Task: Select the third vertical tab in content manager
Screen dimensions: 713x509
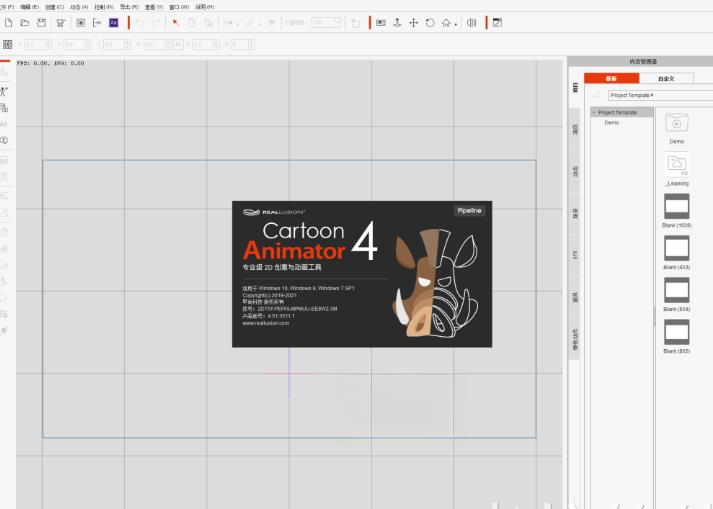Action: [x=575, y=171]
